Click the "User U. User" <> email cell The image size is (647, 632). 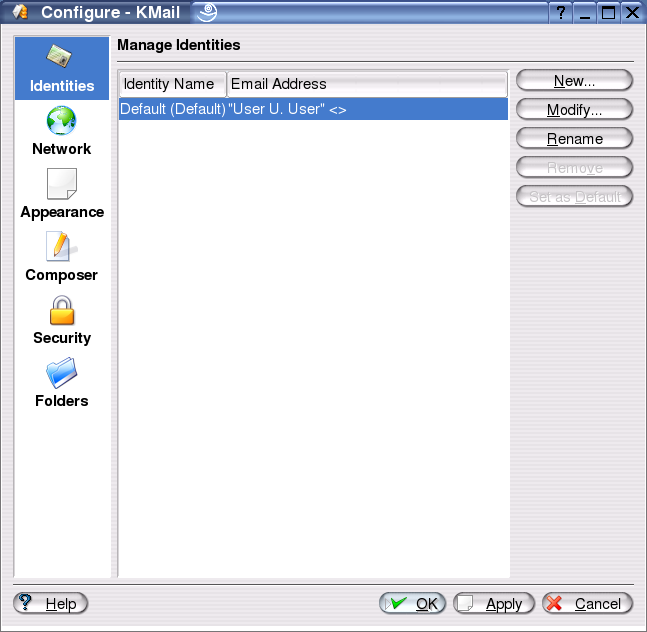pyautogui.click(x=287, y=109)
